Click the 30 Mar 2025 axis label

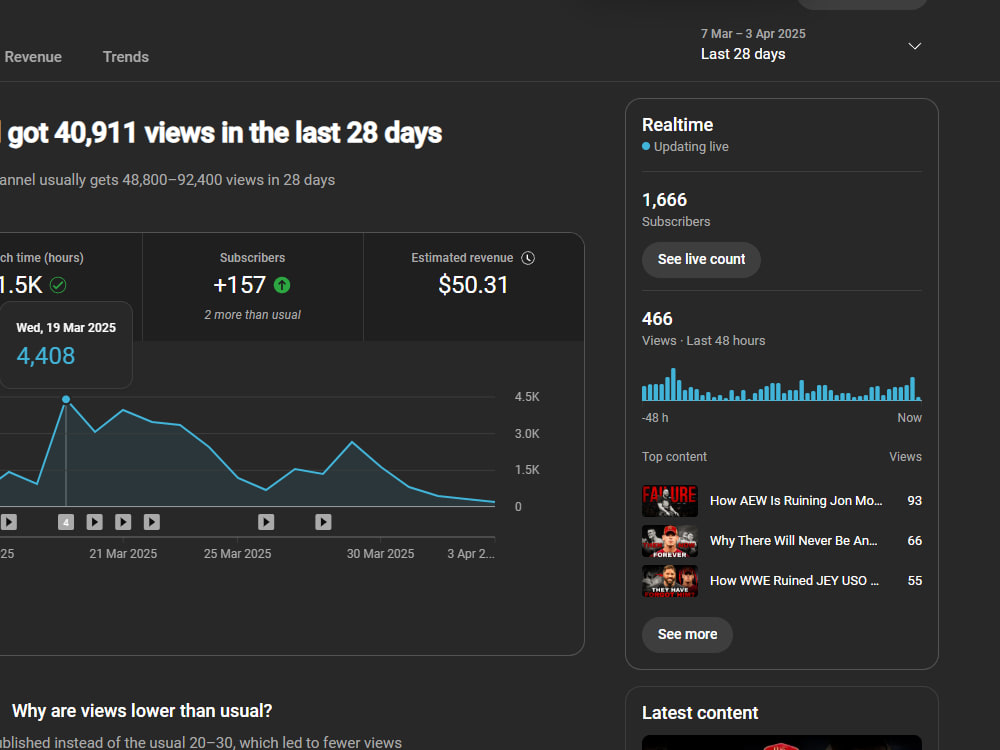381,554
